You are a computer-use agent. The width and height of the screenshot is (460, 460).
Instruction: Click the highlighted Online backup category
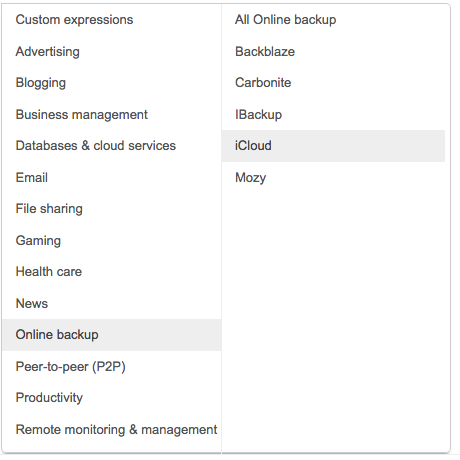[111, 335]
